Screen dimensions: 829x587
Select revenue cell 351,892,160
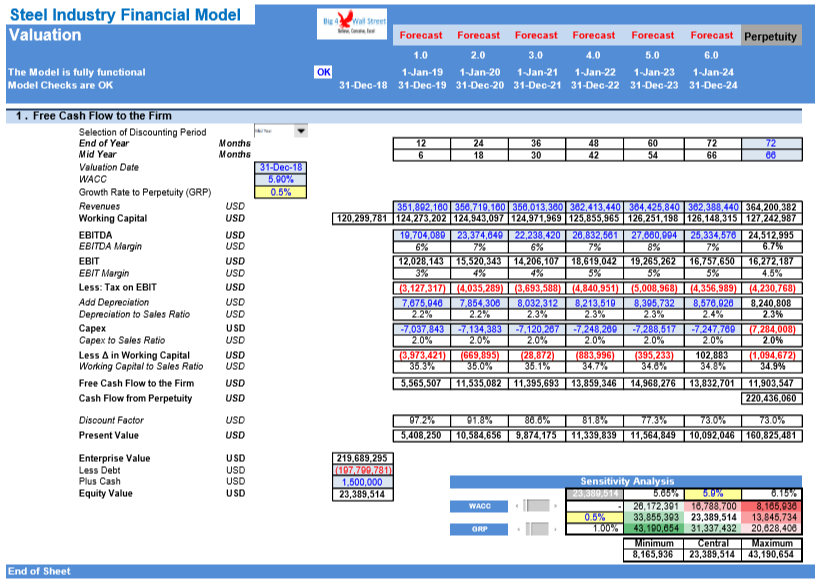[422, 207]
